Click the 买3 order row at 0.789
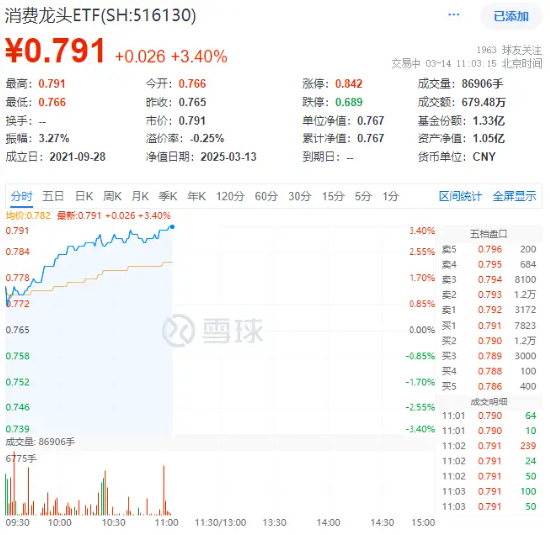Screen dimensions: 550x535 tap(489, 356)
